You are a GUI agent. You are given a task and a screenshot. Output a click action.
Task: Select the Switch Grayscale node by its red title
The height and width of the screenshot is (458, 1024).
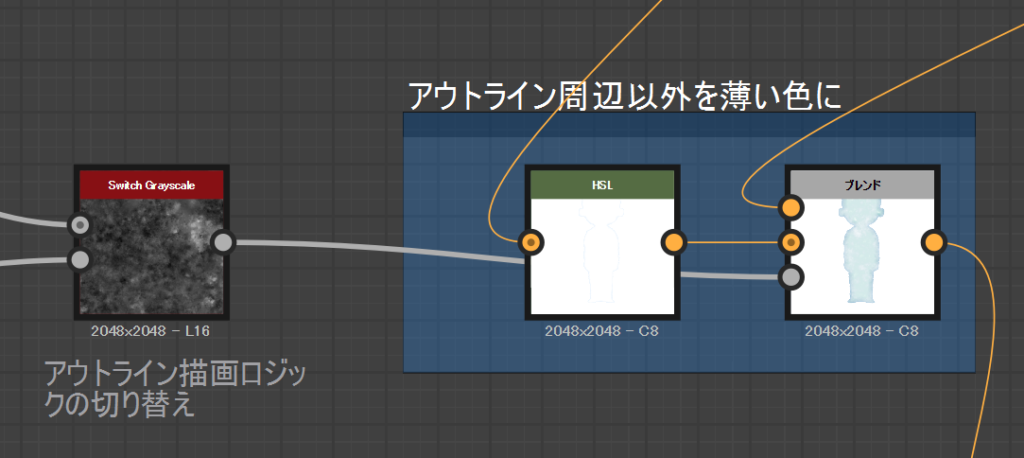coord(152,185)
